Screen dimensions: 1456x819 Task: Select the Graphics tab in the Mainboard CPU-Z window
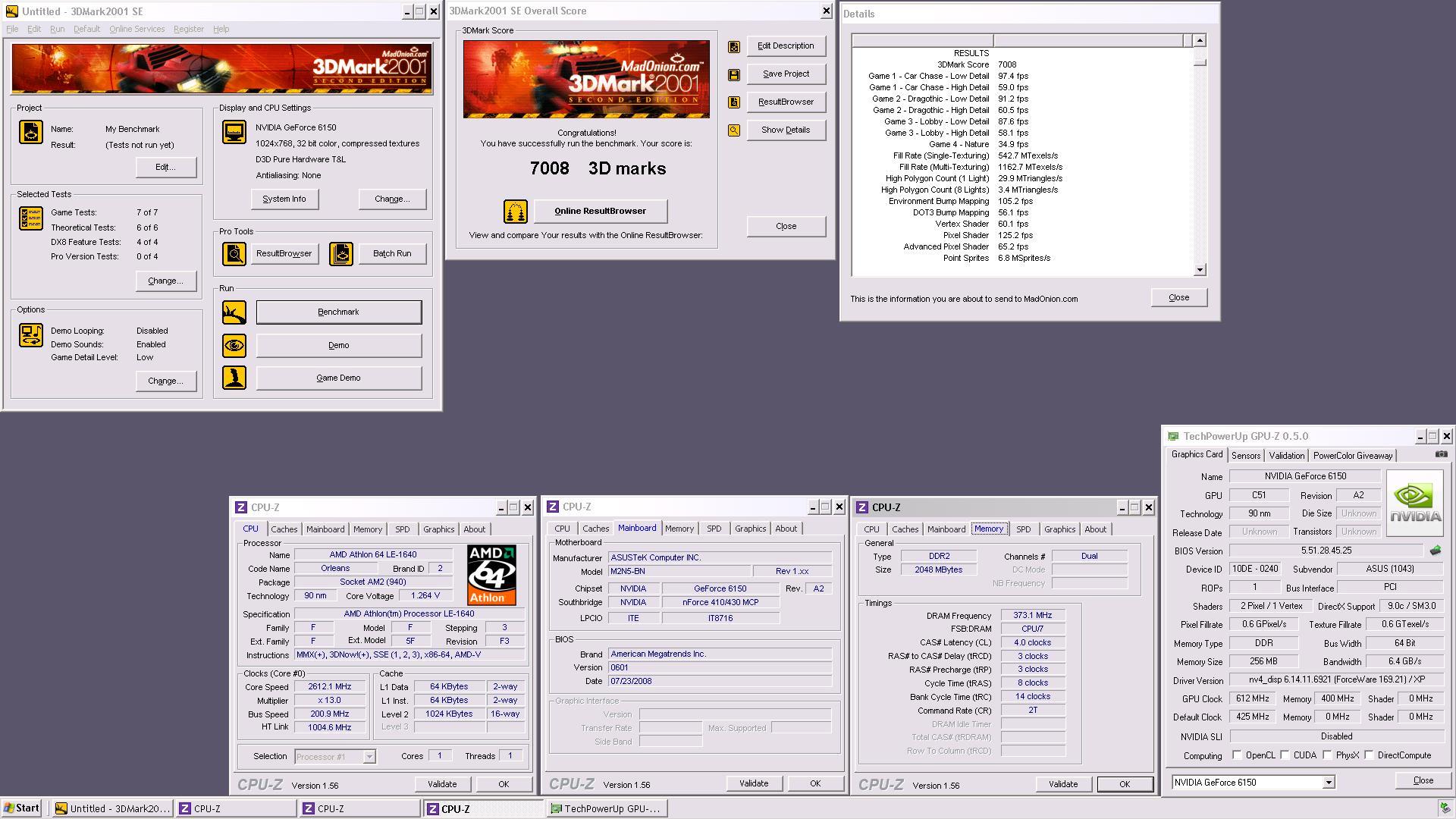pos(750,529)
